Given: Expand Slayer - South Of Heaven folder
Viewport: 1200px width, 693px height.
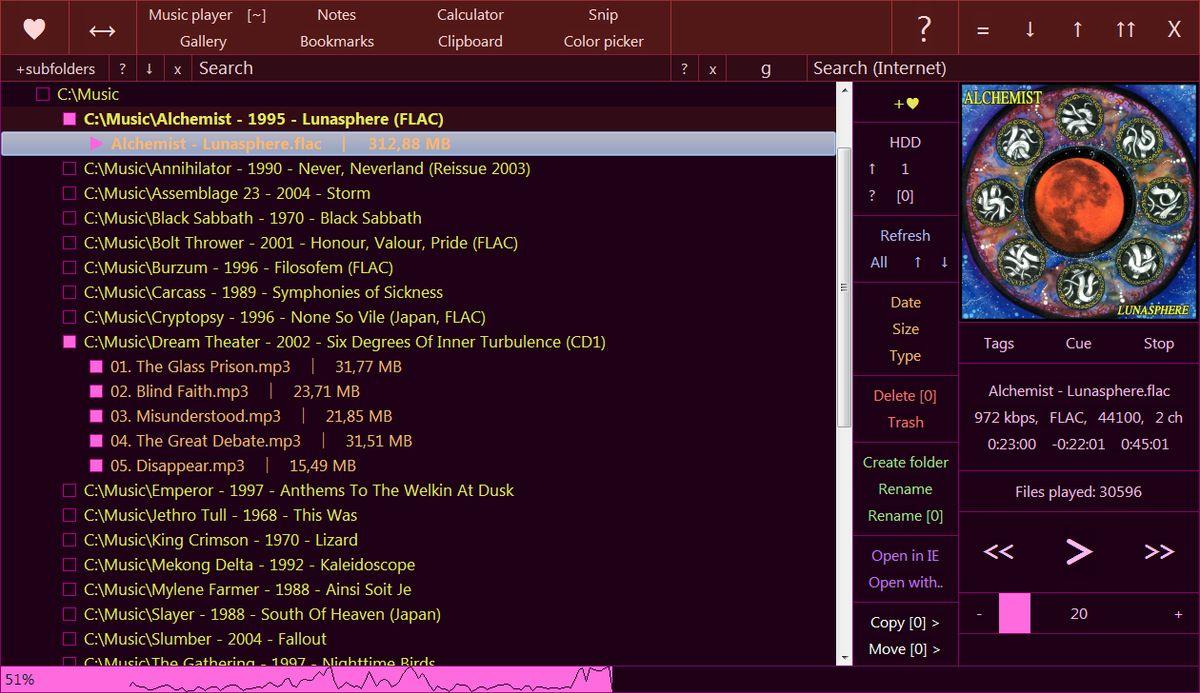Looking at the screenshot, I should (262, 614).
